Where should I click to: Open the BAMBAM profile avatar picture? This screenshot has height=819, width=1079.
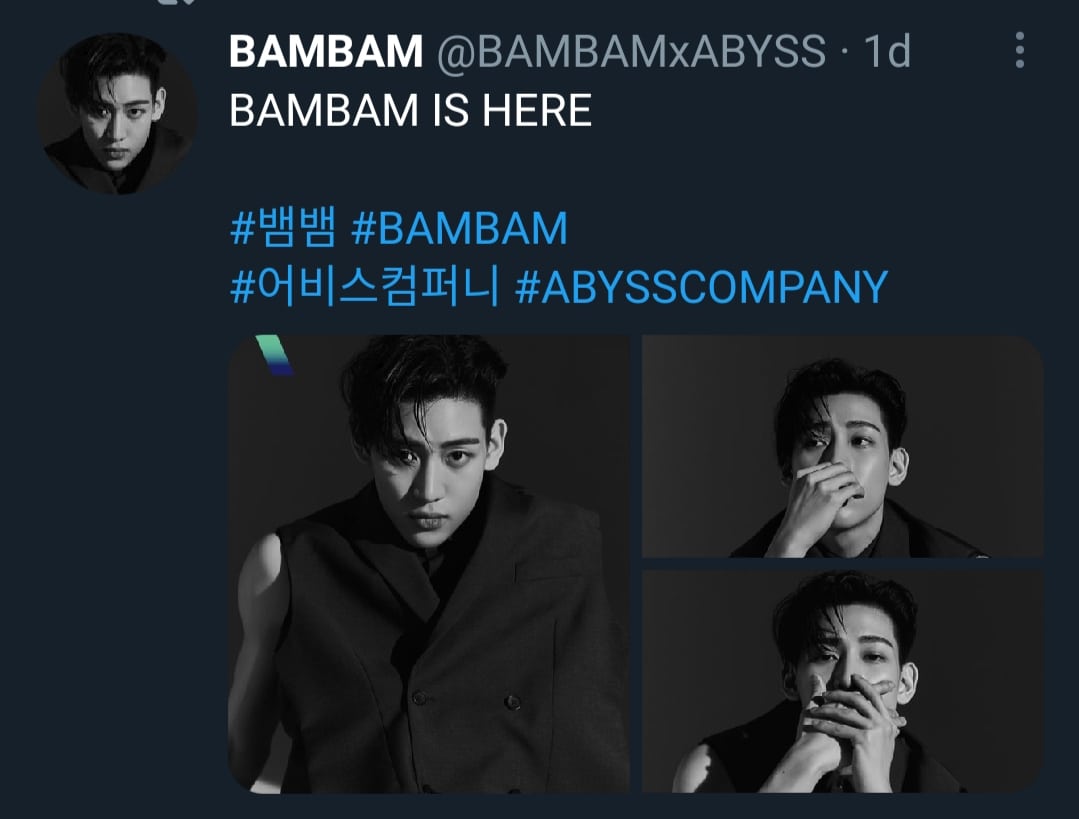117,114
